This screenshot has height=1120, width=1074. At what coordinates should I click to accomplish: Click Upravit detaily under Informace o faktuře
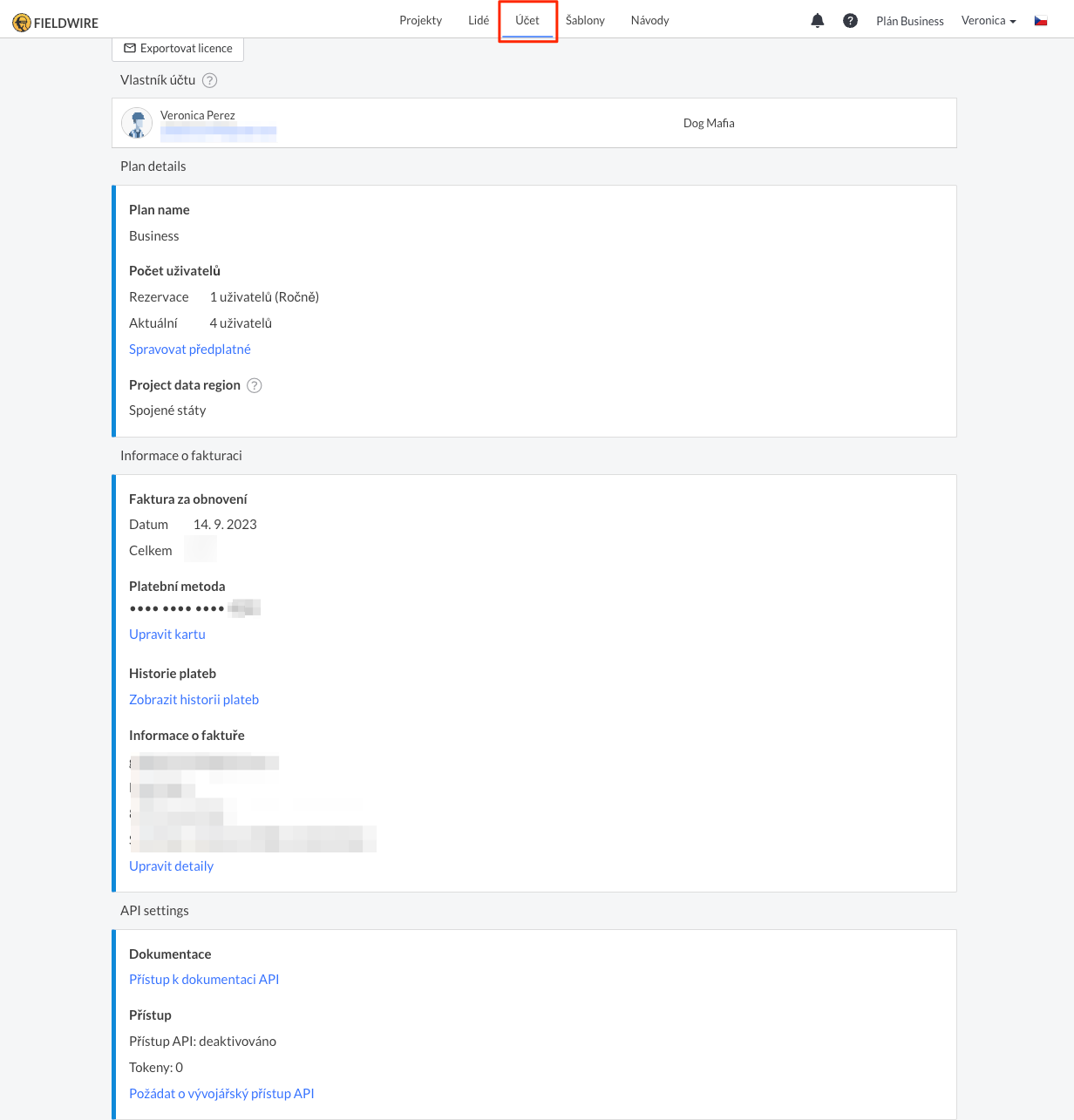pyautogui.click(x=171, y=865)
